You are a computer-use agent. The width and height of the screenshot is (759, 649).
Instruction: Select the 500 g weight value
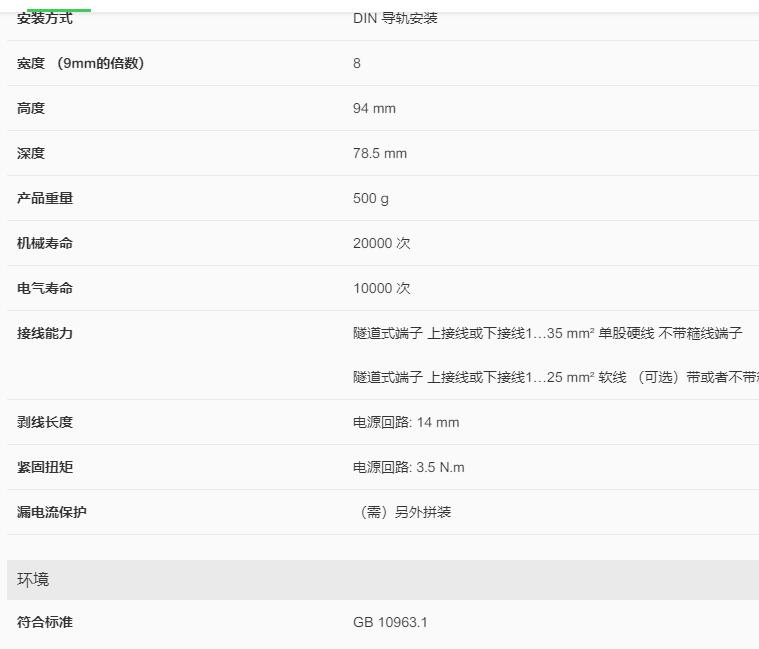click(371, 198)
